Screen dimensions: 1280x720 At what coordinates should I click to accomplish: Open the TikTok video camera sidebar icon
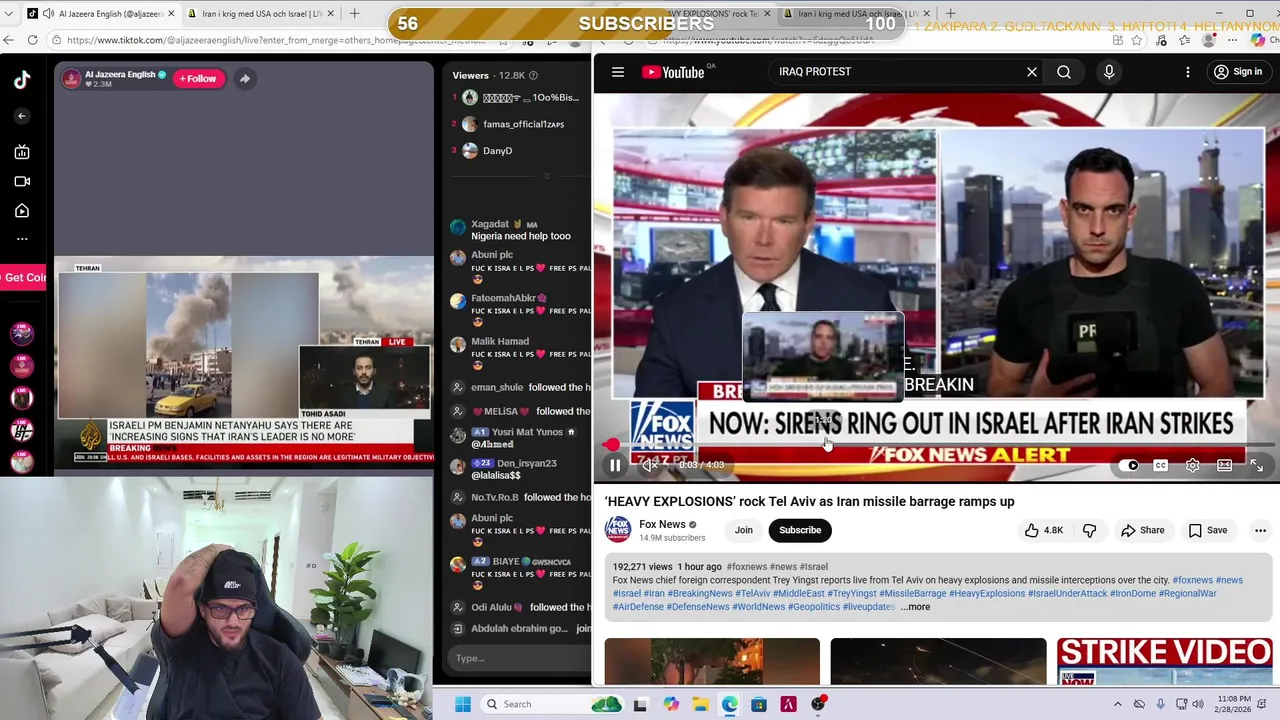coord(22,181)
